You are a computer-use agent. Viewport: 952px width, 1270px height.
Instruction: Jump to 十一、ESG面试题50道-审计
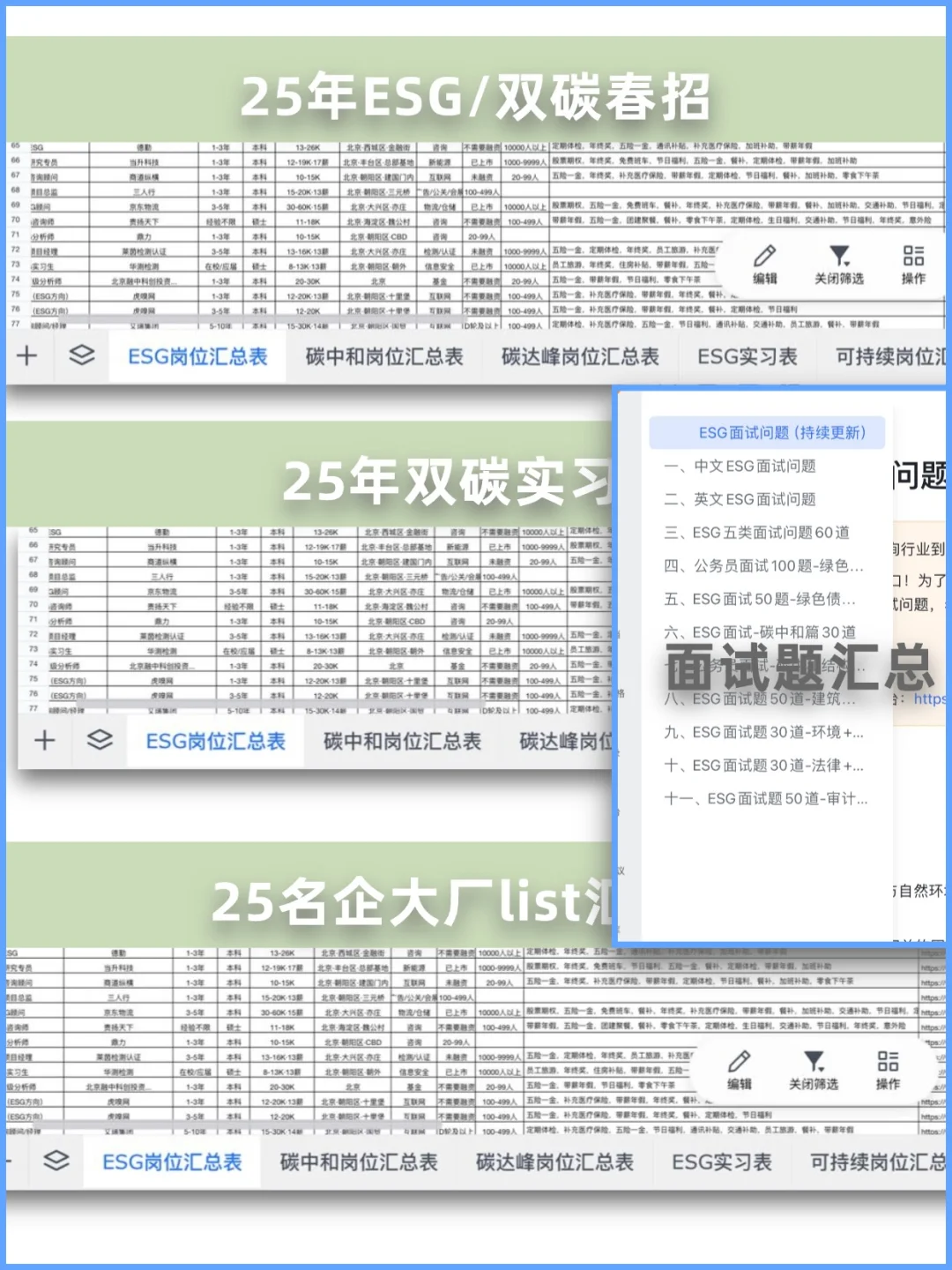click(766, 798)
